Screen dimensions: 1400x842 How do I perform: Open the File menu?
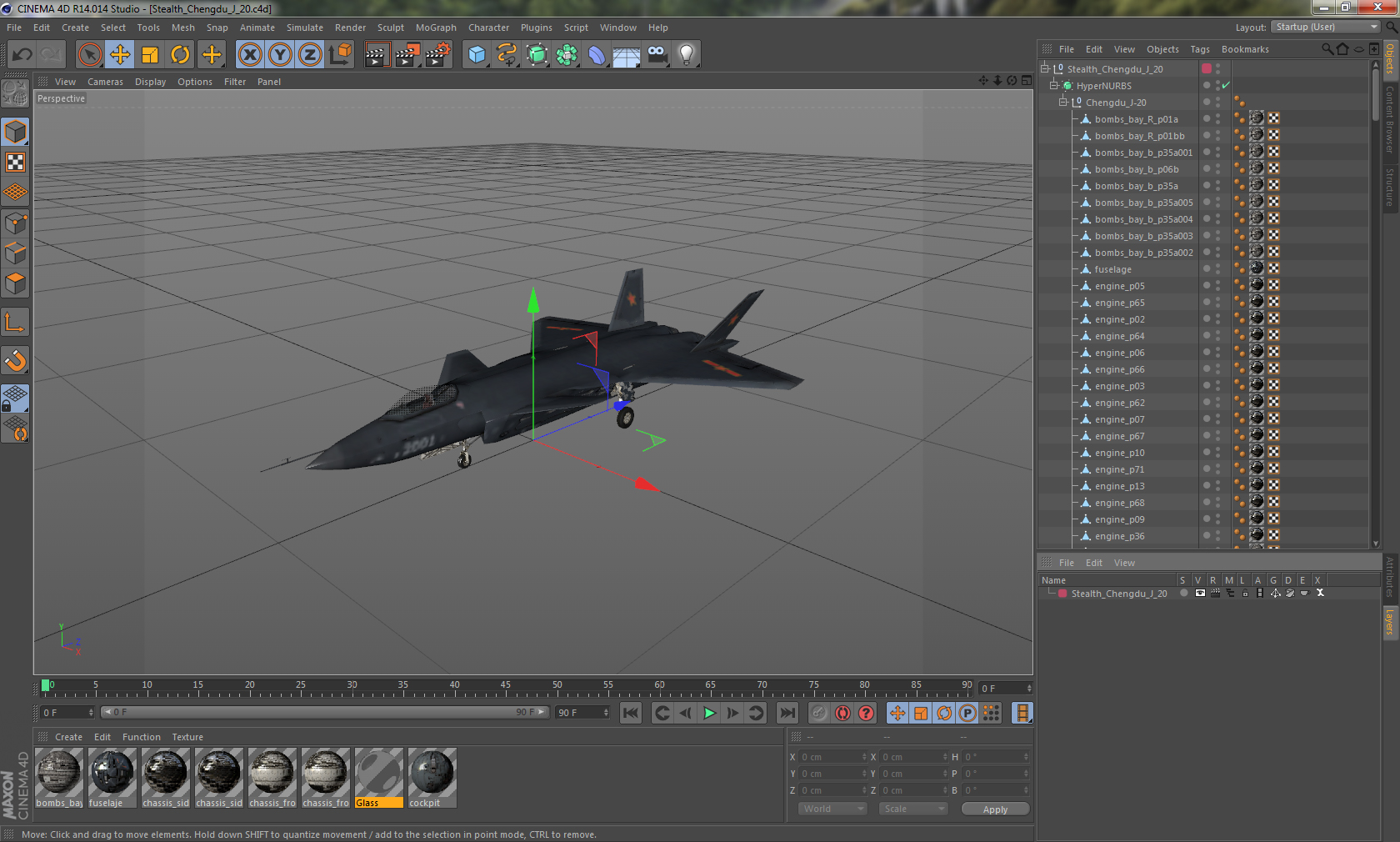(14, 28)
